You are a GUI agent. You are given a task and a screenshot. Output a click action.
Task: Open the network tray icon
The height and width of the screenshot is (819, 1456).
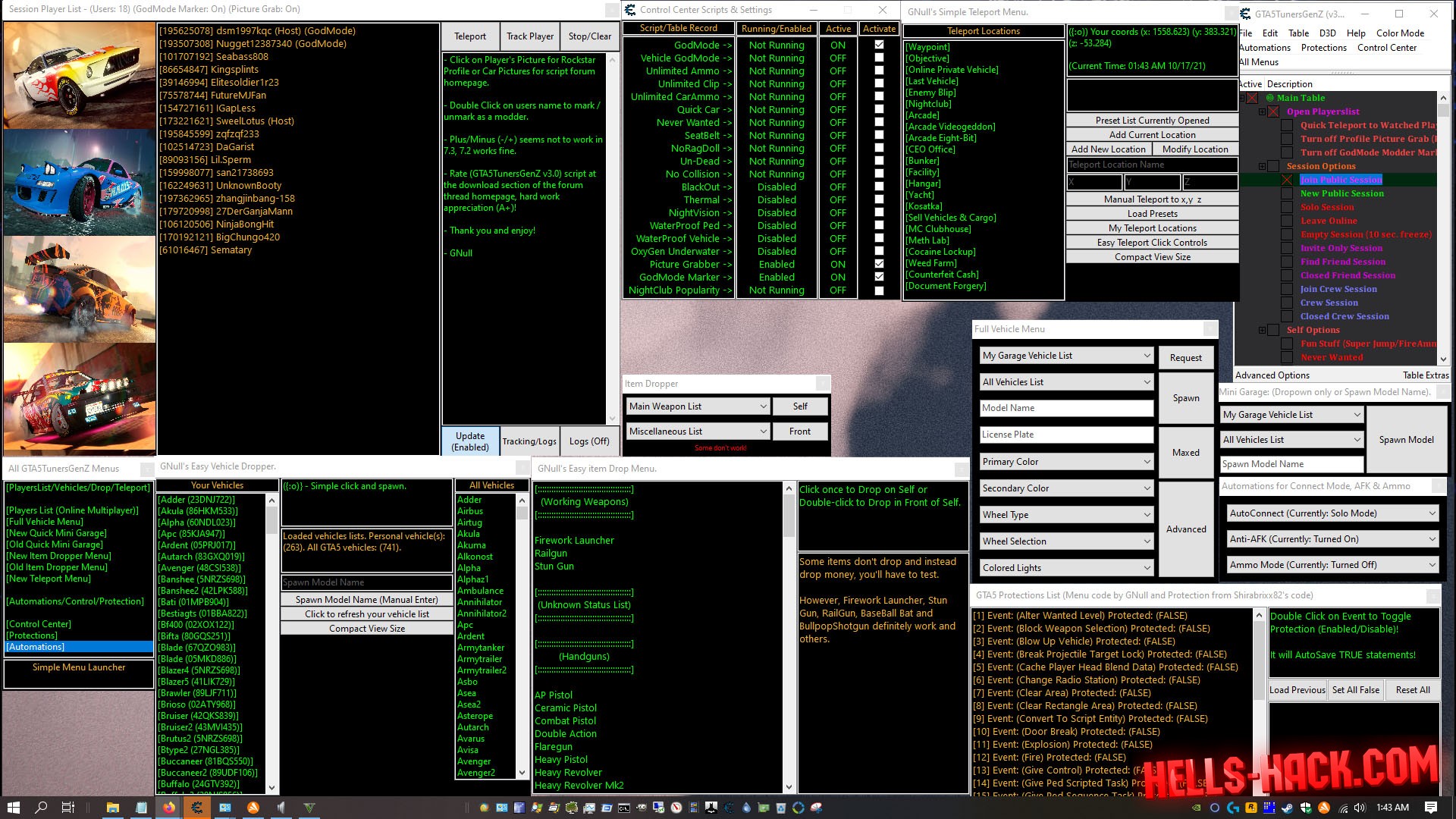[1343, 808]
